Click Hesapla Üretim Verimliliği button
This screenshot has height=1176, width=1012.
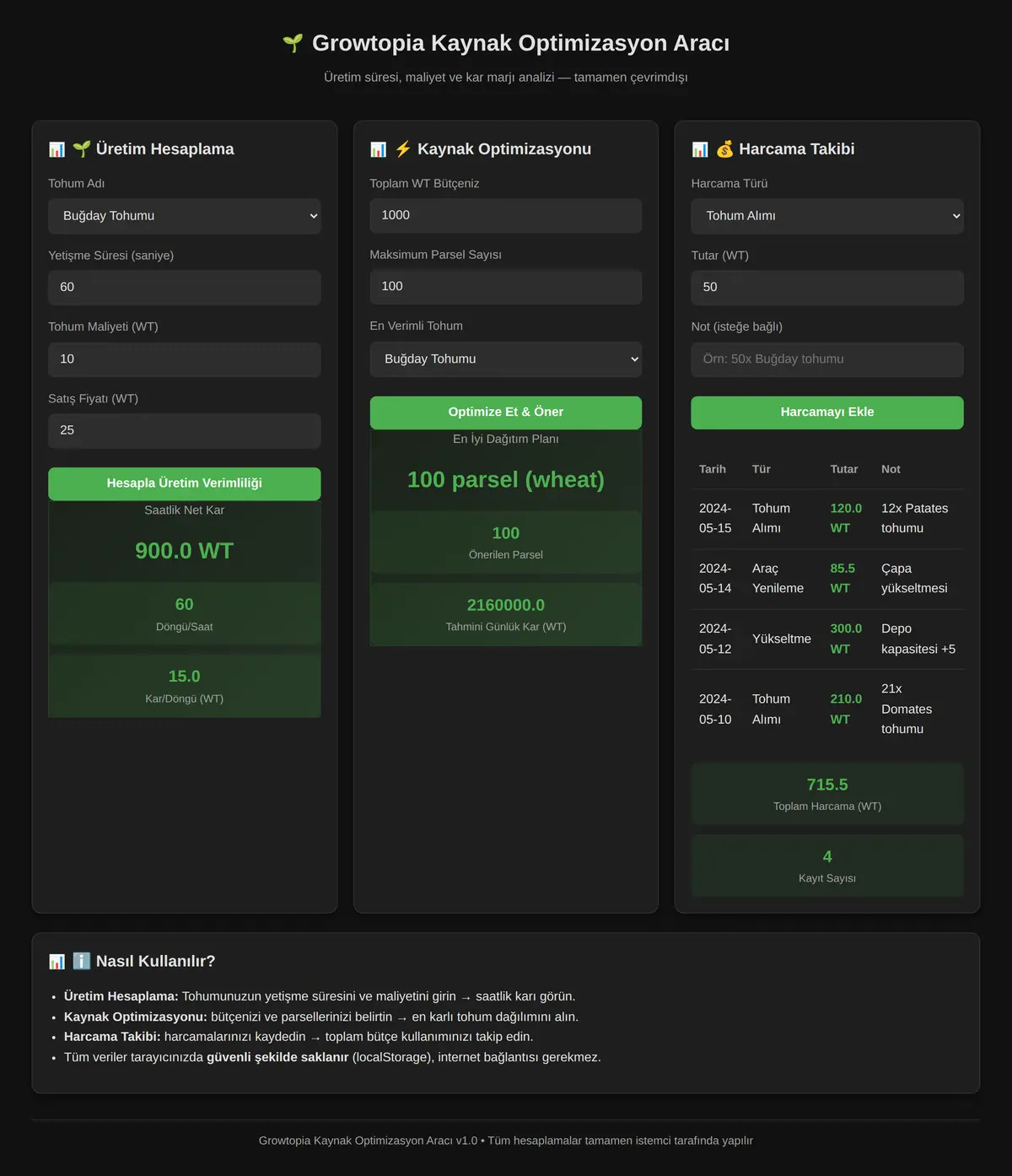pos(185,483)
